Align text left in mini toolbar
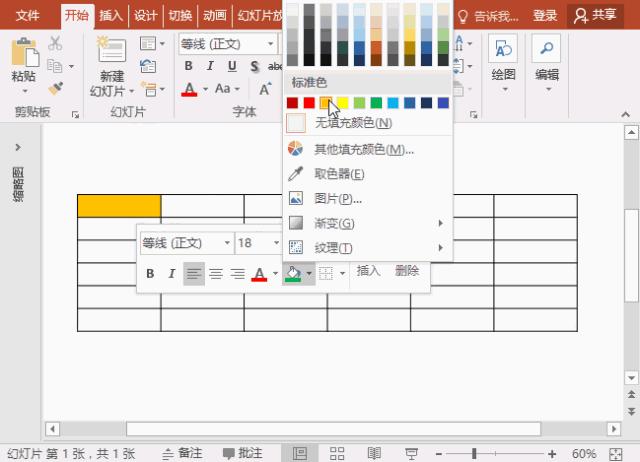This screenshot has width=640, height=462. [x=194, y=273]
